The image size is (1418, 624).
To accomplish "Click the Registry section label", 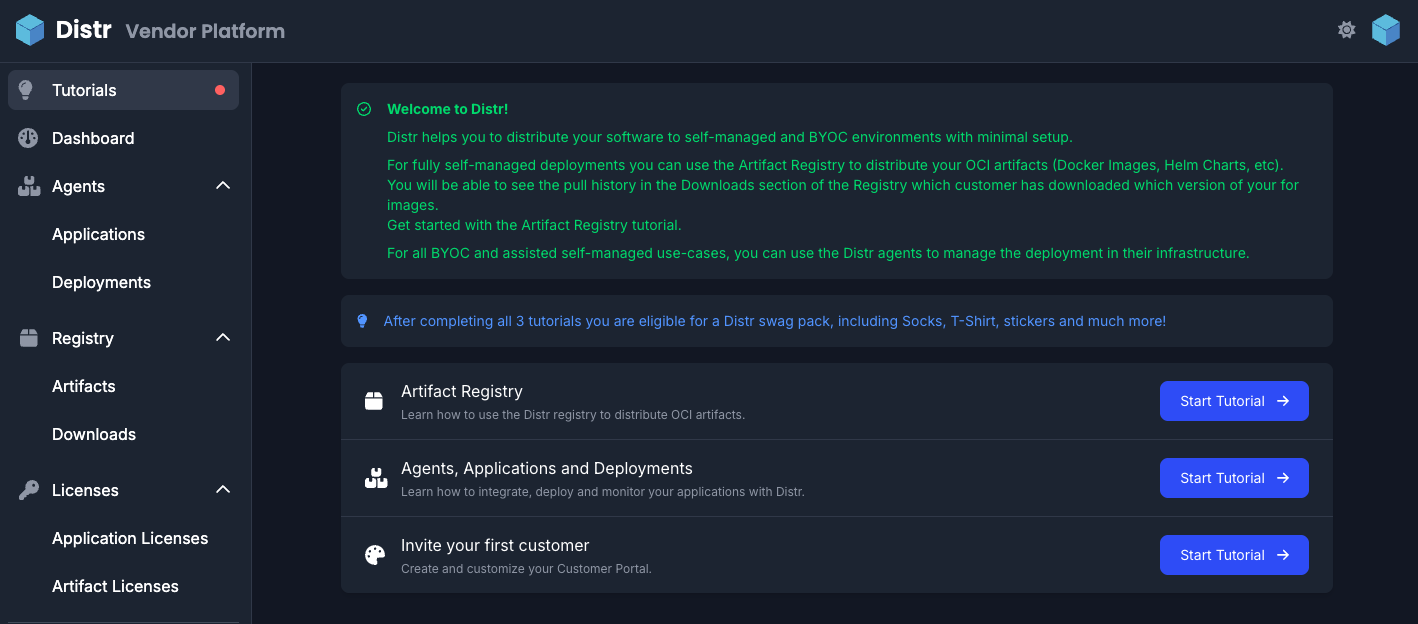I will 83,338.
